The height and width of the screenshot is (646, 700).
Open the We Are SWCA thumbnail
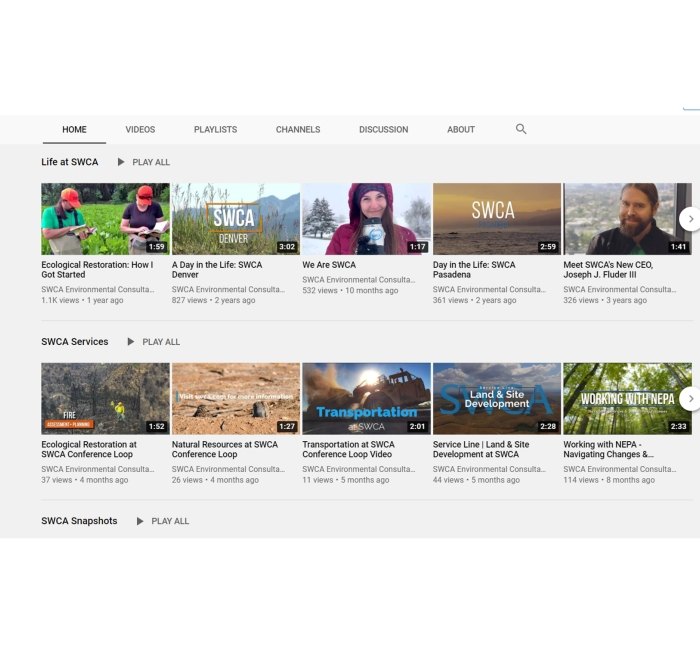click(367, 219)
